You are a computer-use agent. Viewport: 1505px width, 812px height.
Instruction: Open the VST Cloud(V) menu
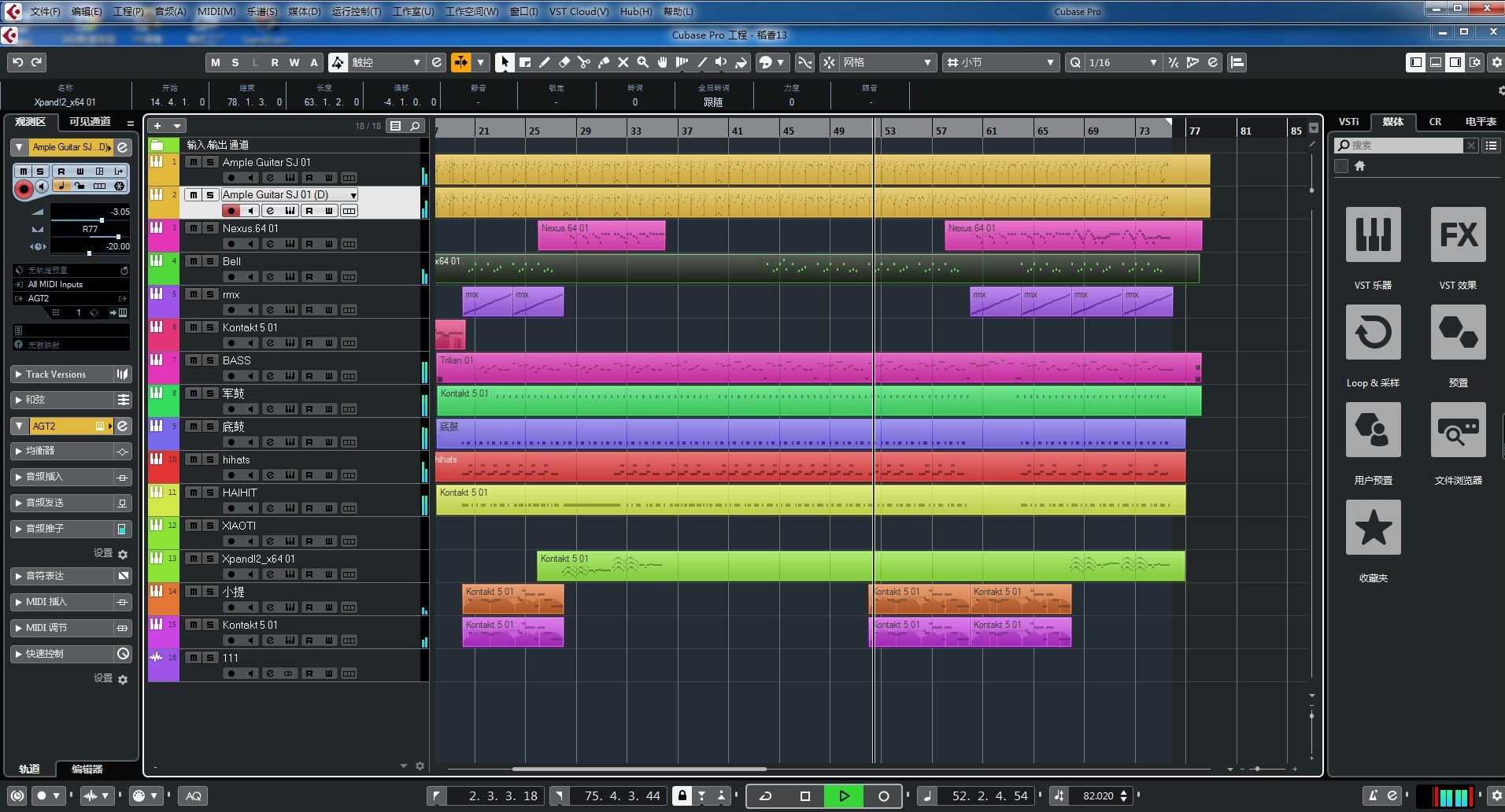tap(579, 12)
